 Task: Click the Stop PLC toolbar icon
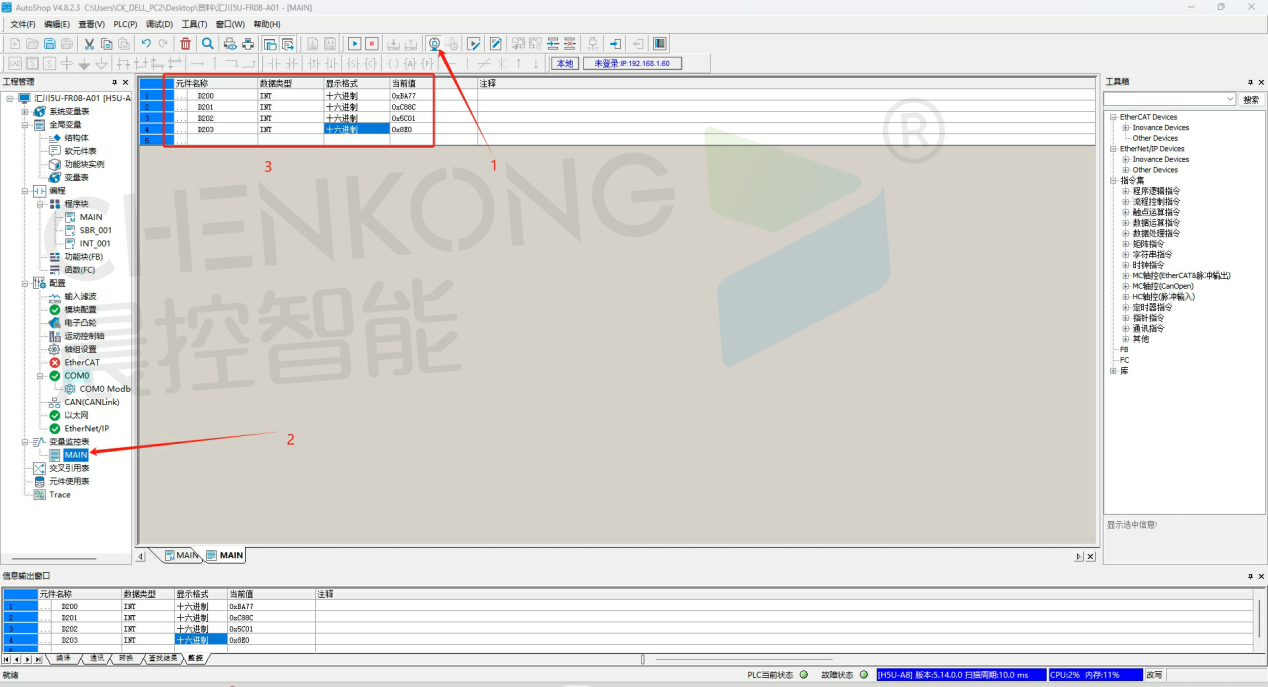coord(372,44)
